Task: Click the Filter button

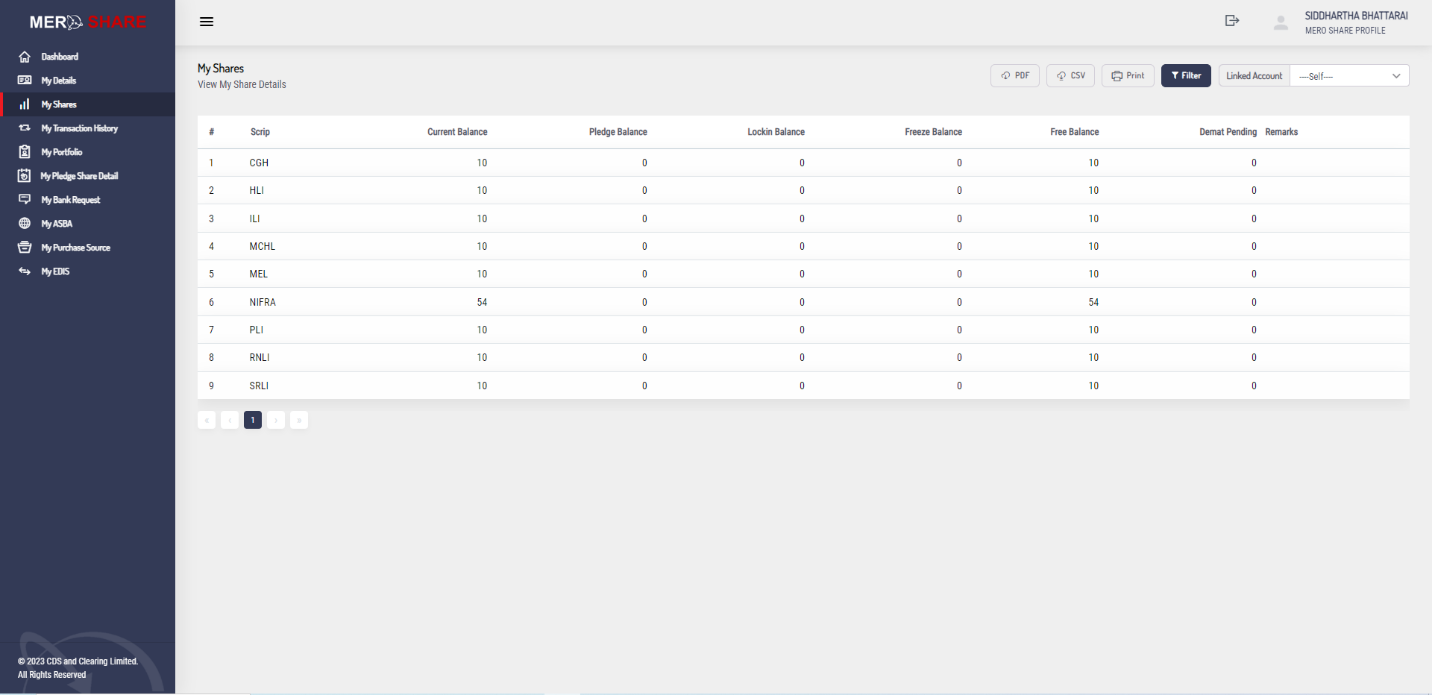Action: (1186, 76)
